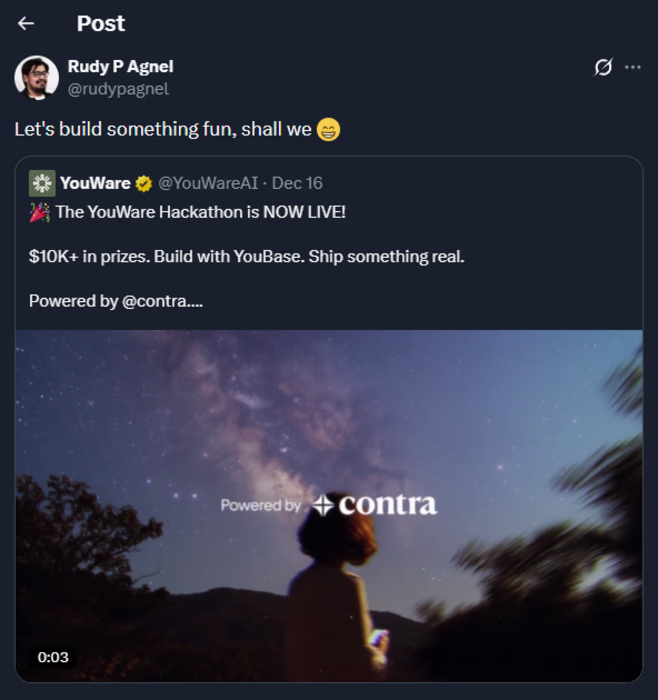The width and height of the screenshot is (658, 700).
Task: Click the Dec 16 timestamp
Action: [297, 183]
